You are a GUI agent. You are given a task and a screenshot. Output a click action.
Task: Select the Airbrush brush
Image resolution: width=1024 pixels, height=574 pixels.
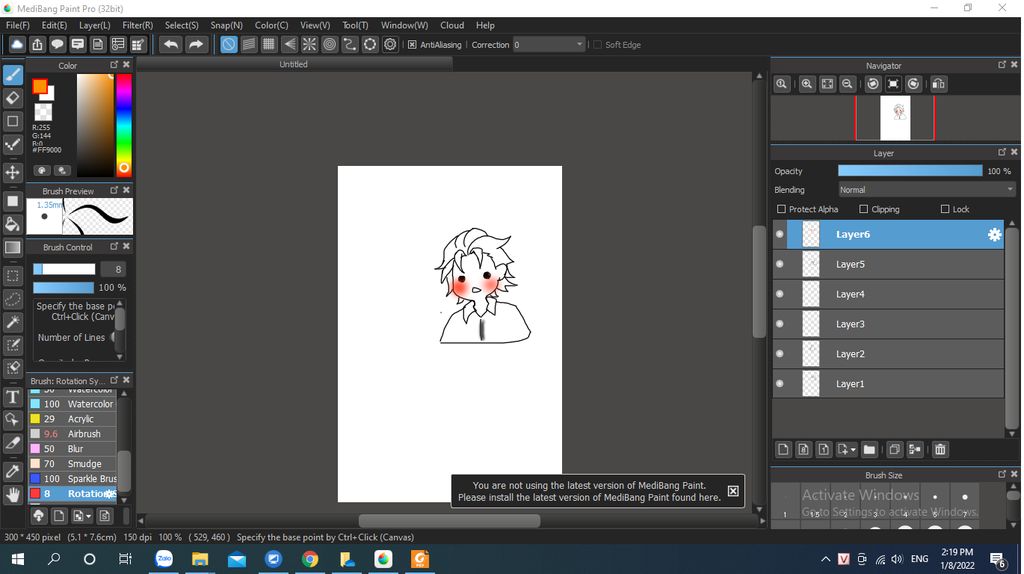[x=72, y=434]
